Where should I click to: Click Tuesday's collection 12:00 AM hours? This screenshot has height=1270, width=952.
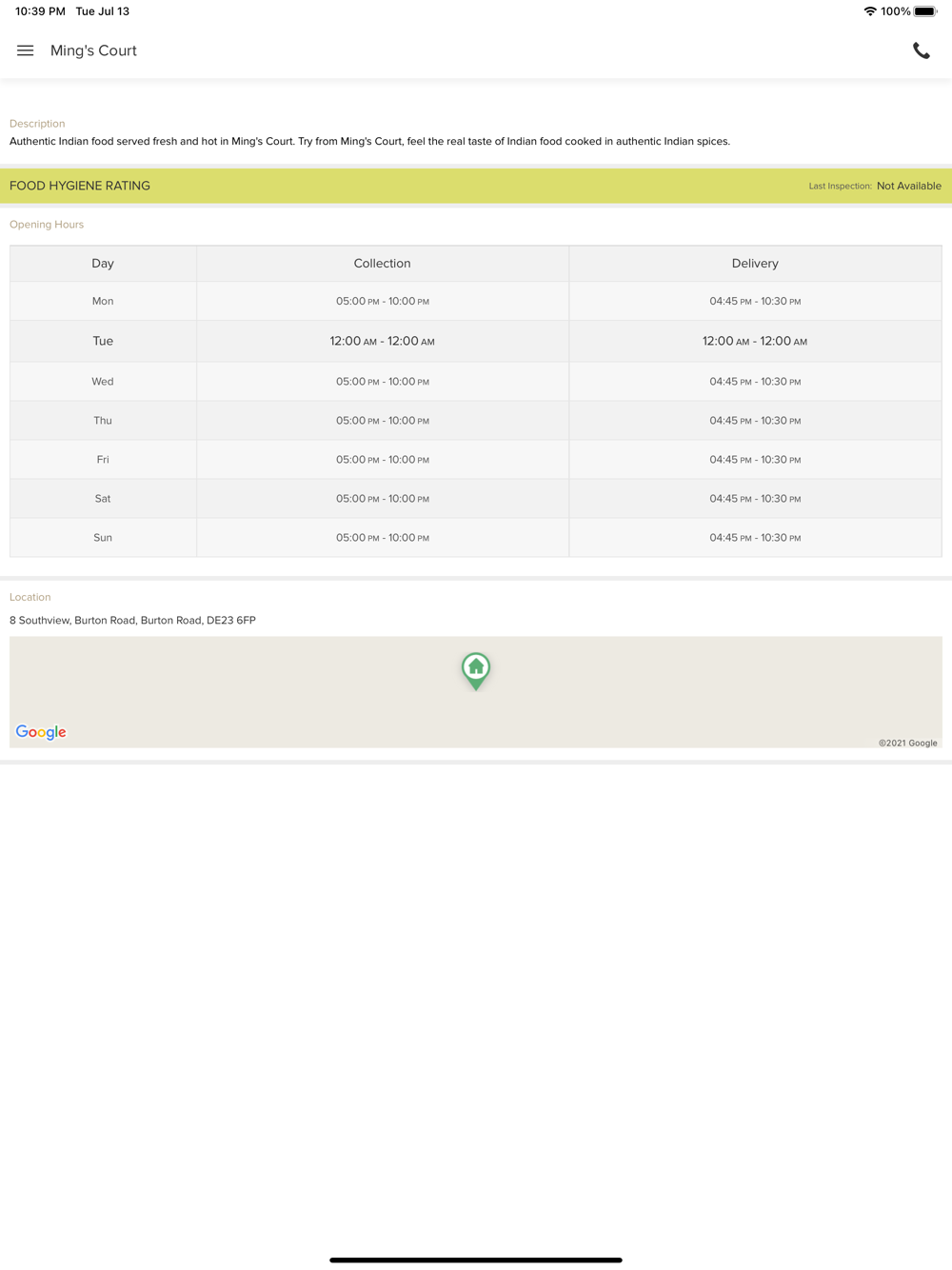click(x=383, y=341)
